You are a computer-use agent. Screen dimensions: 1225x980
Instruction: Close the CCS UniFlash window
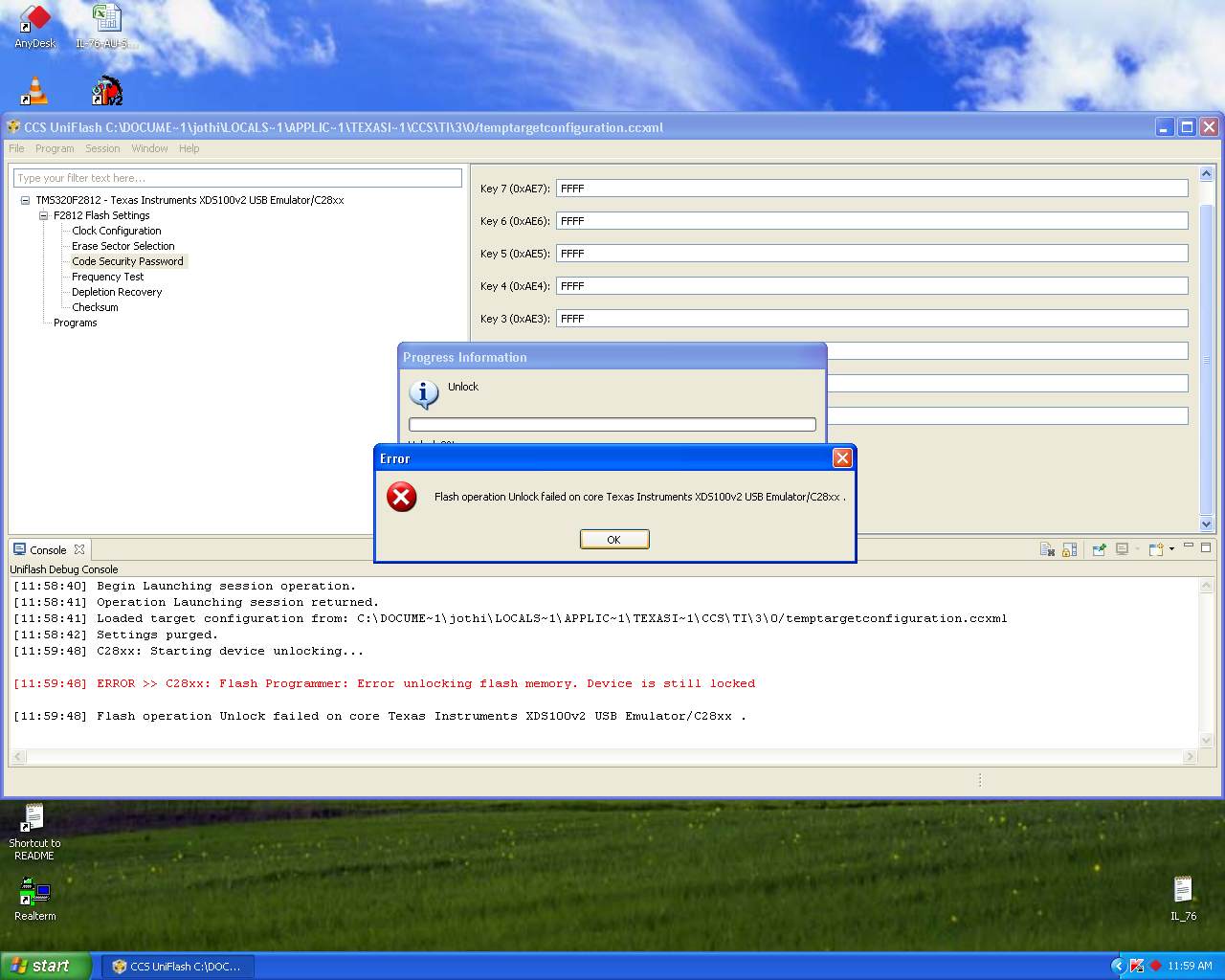point(1209,127)
